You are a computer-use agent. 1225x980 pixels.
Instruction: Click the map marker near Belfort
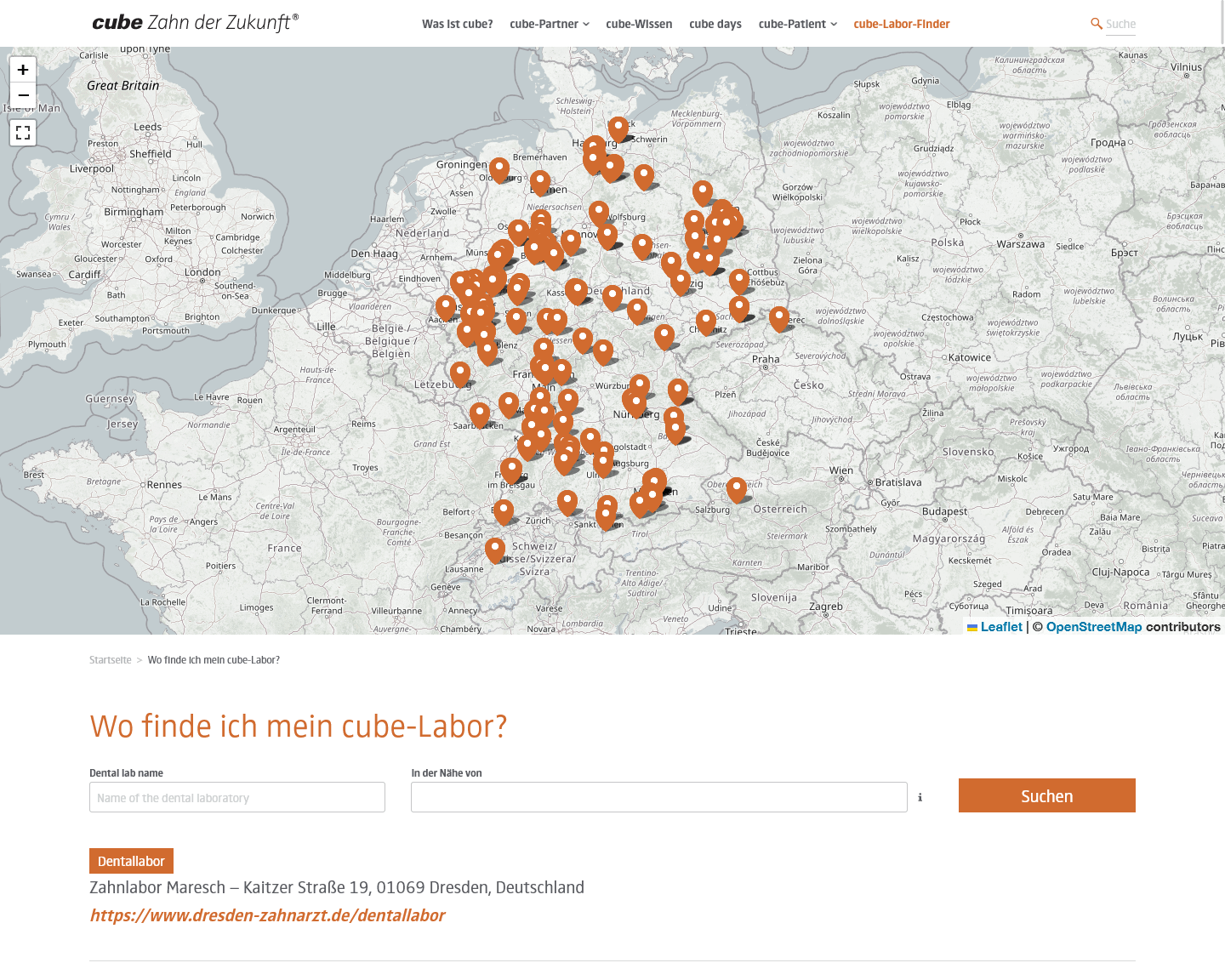click(504, 511)
